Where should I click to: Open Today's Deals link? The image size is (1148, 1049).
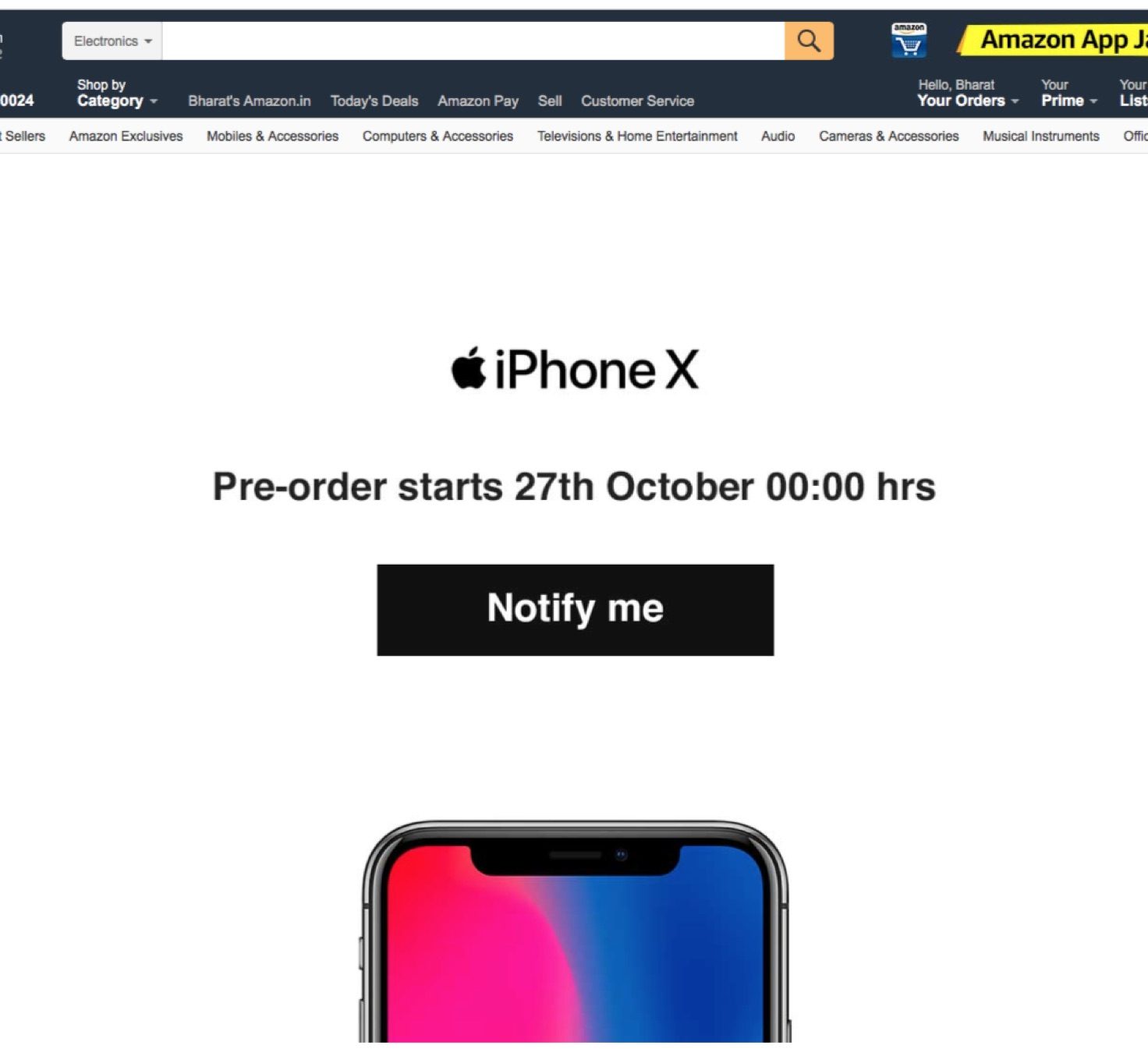tap(374, 101)
